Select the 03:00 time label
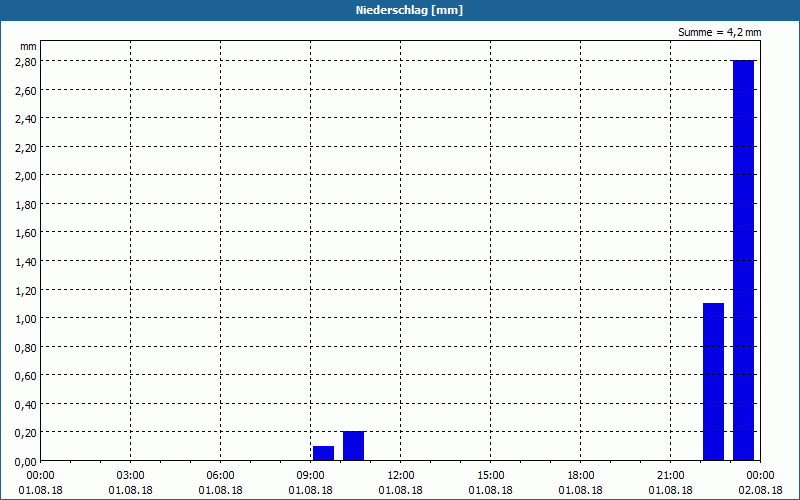The image size is (800, 500). click(131, 476)
